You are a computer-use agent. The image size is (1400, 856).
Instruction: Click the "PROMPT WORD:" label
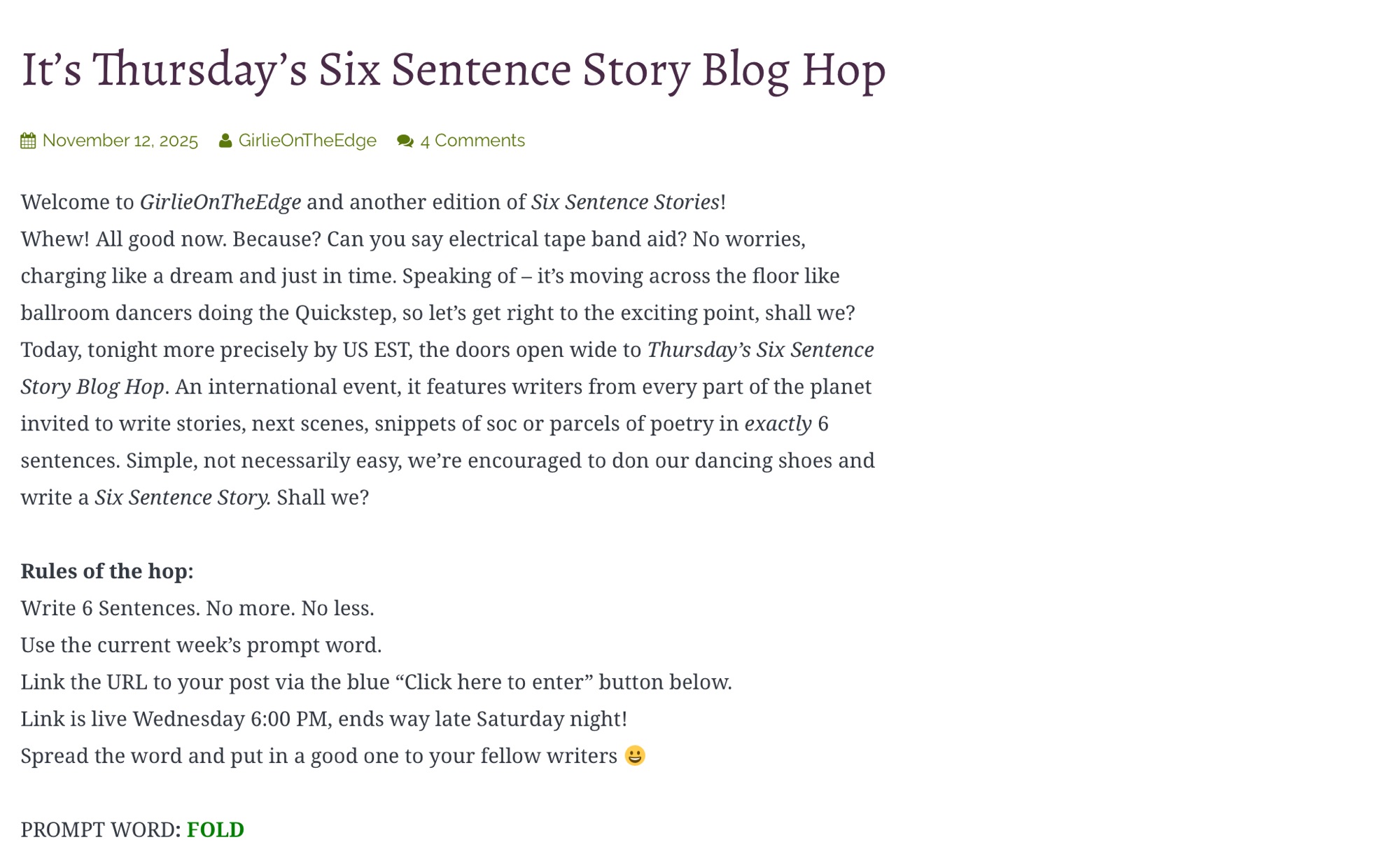(101, 829)
